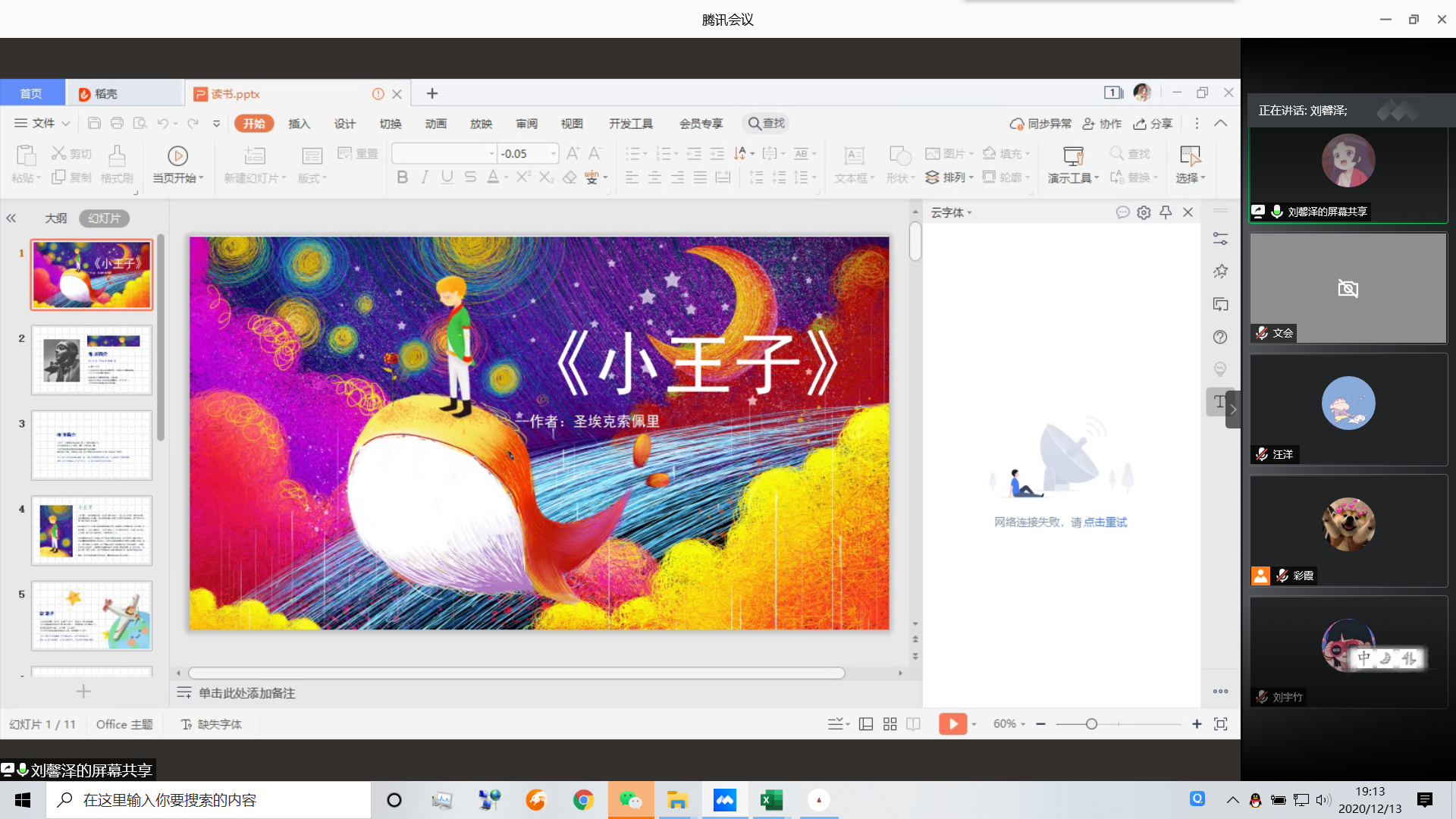Viewport: 1456px width, 819px height.
Task: Open WeChat from Windows taskbar
Action: pos(631,800)
